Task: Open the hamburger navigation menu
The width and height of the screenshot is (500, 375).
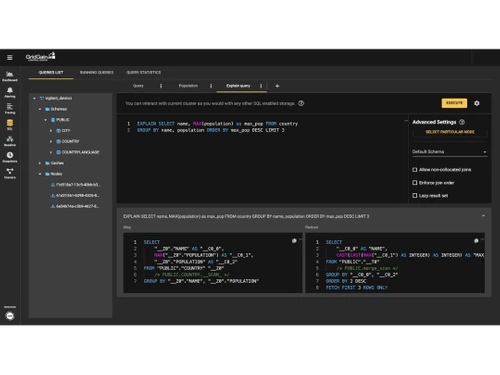Action: (x=10, y=57)
